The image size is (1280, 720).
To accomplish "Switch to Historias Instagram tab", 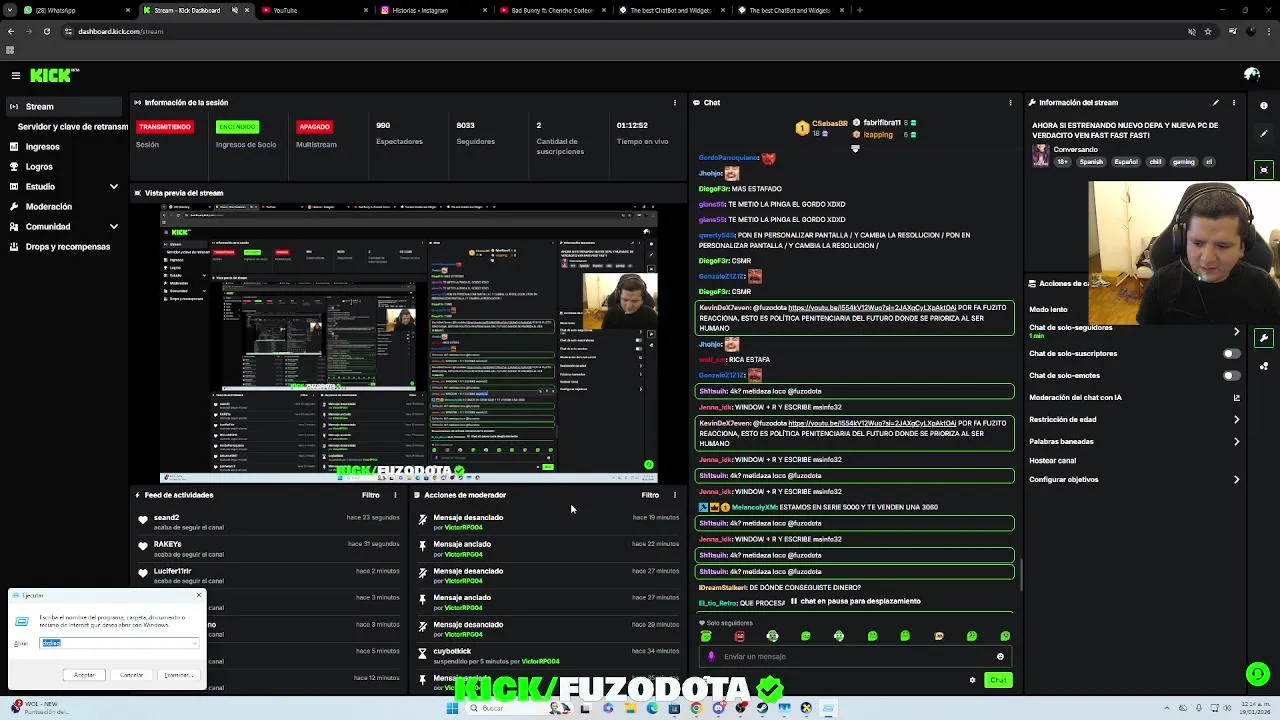I will 432,10.
